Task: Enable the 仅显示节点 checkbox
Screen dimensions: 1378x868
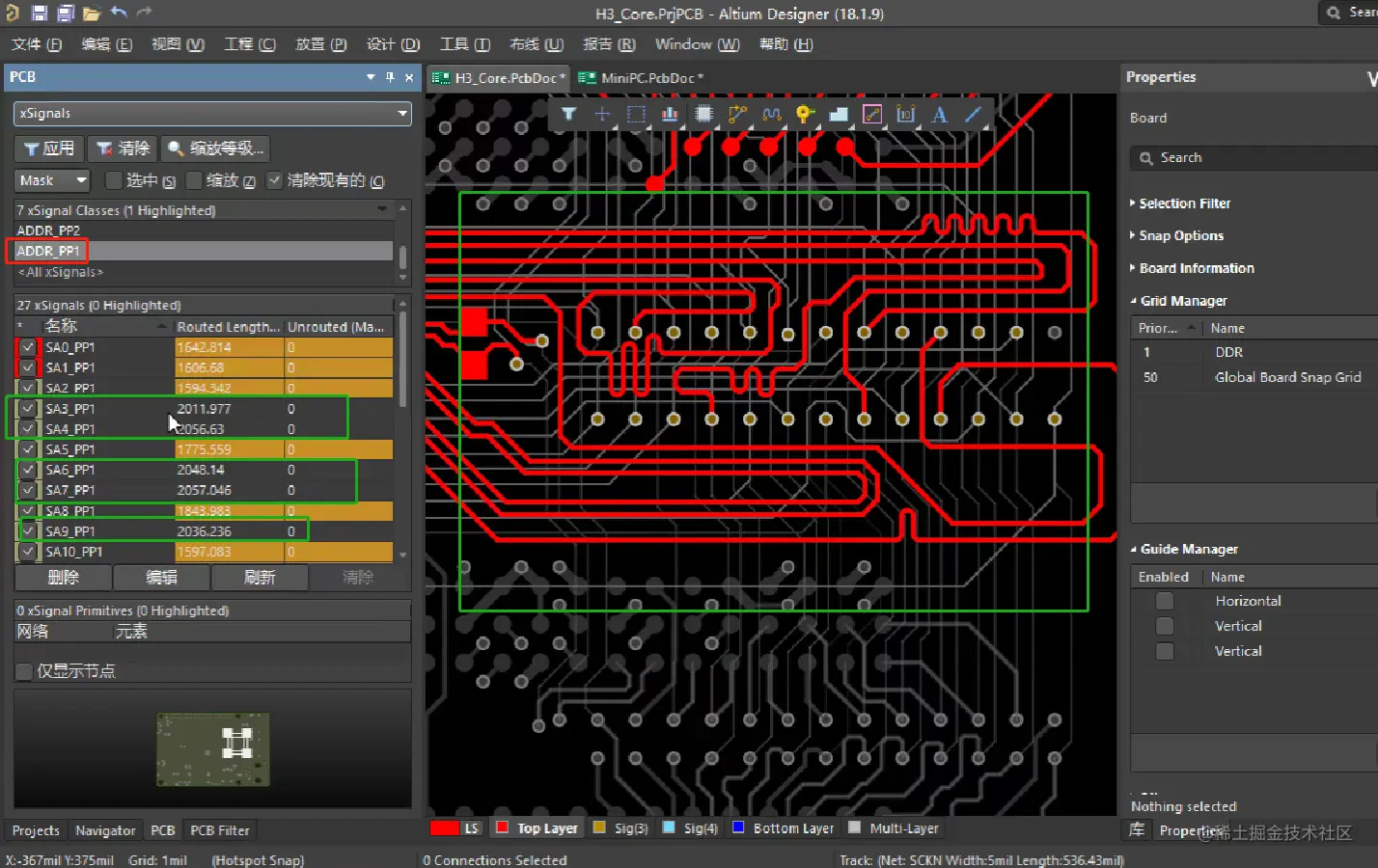Action: point(24,671)
